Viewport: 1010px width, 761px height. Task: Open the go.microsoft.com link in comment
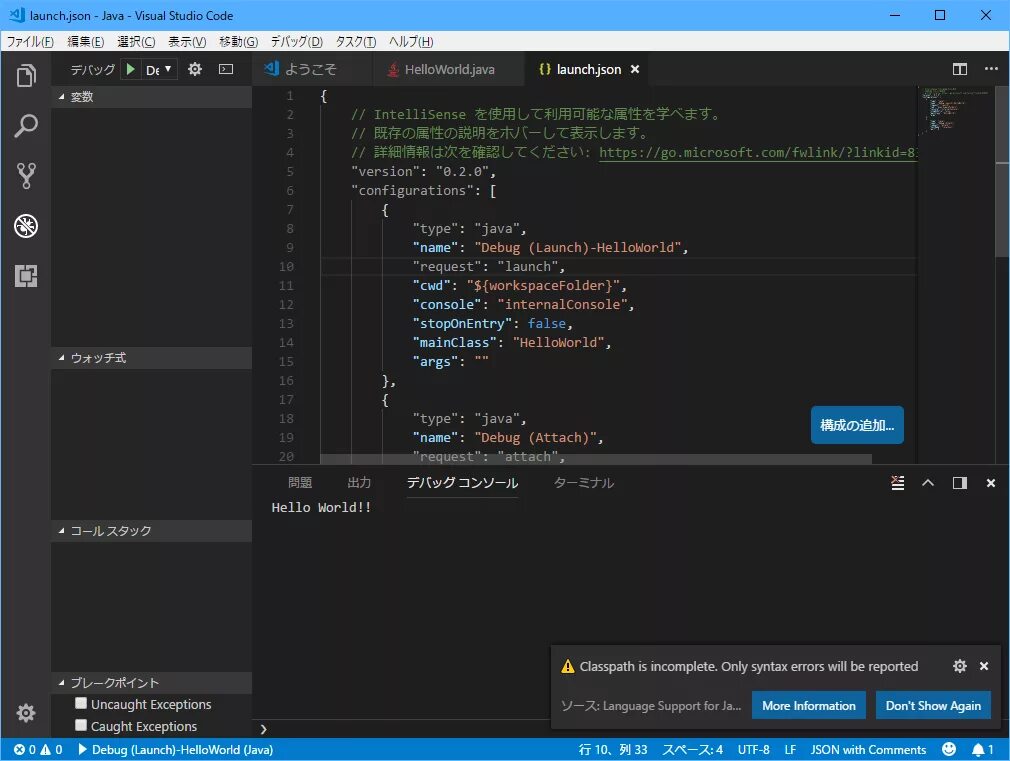[x=758, y=153]
